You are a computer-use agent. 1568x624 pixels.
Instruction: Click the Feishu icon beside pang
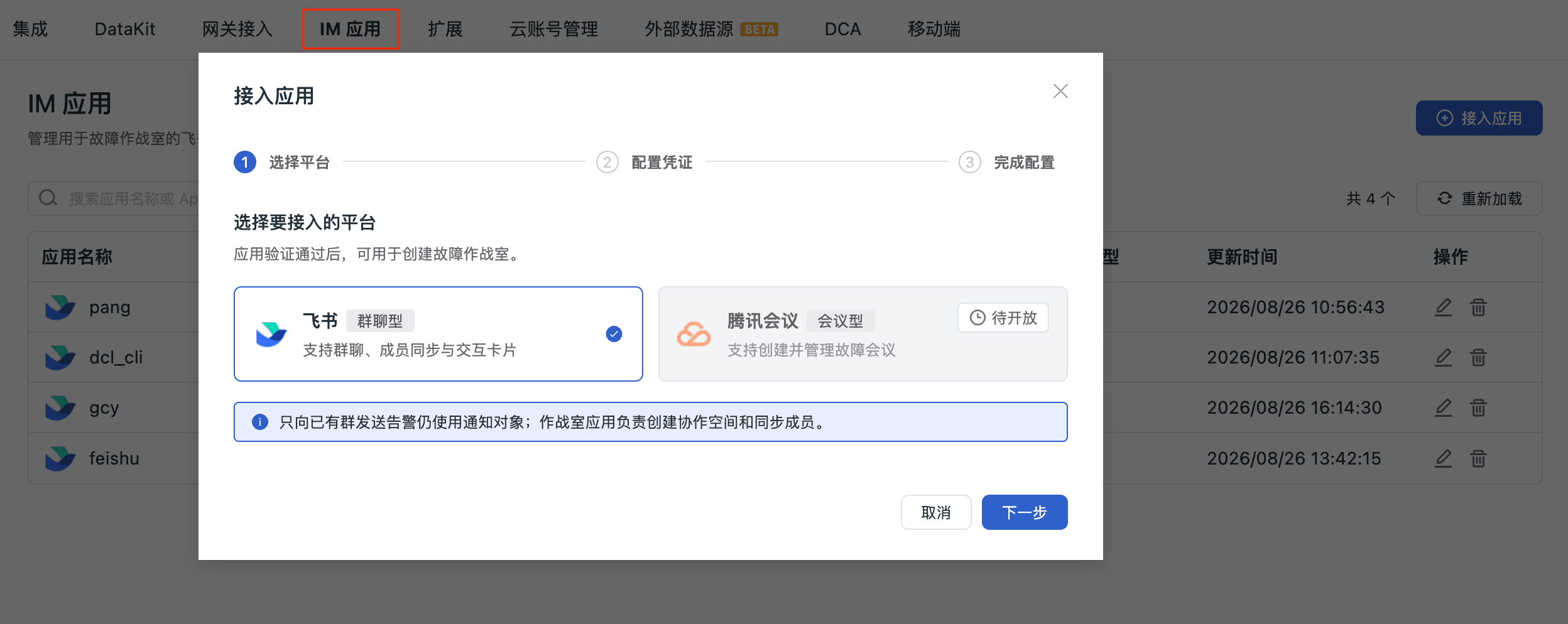click(60, 308)
